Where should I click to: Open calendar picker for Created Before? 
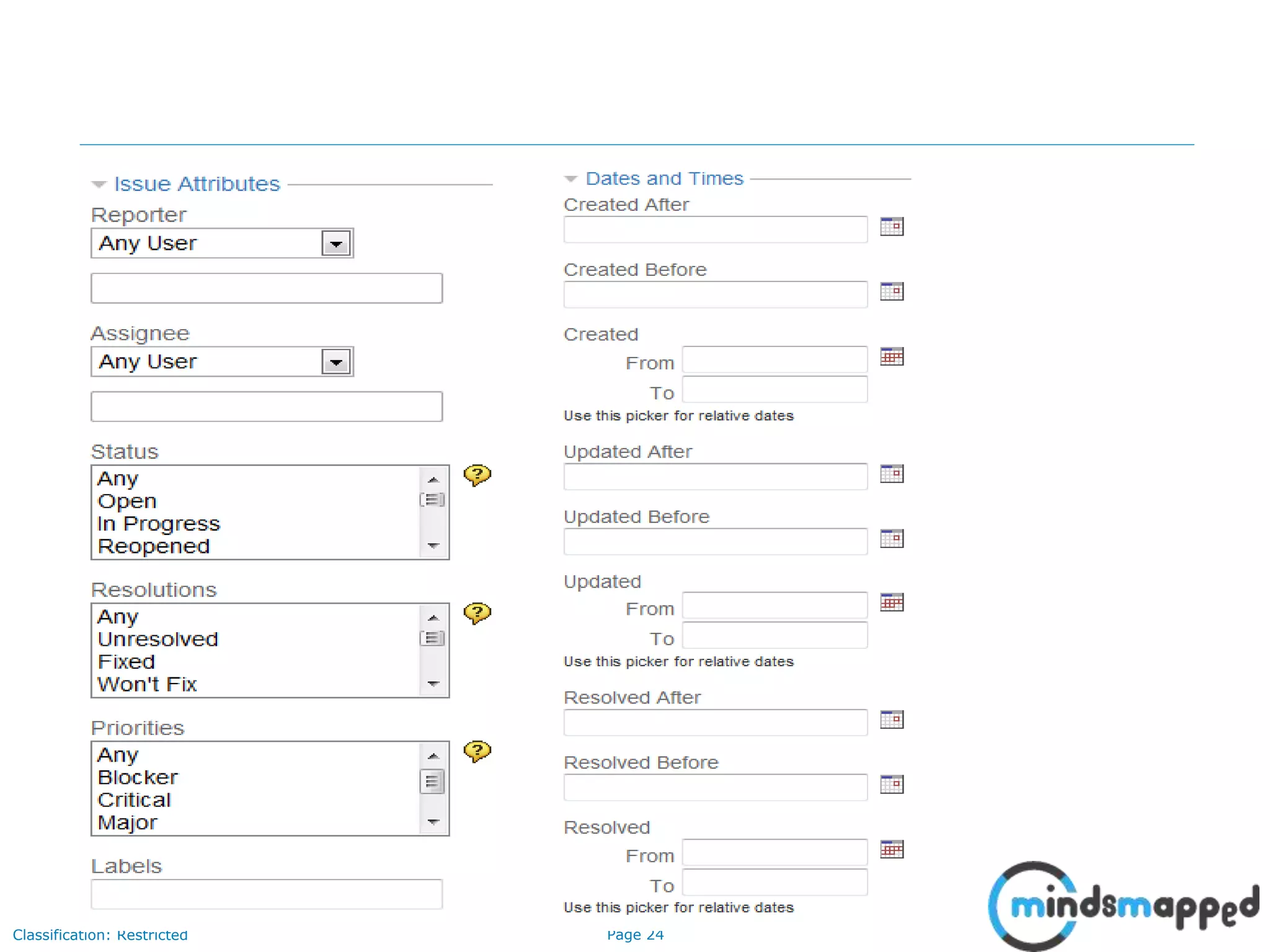(x=892, y=291)
